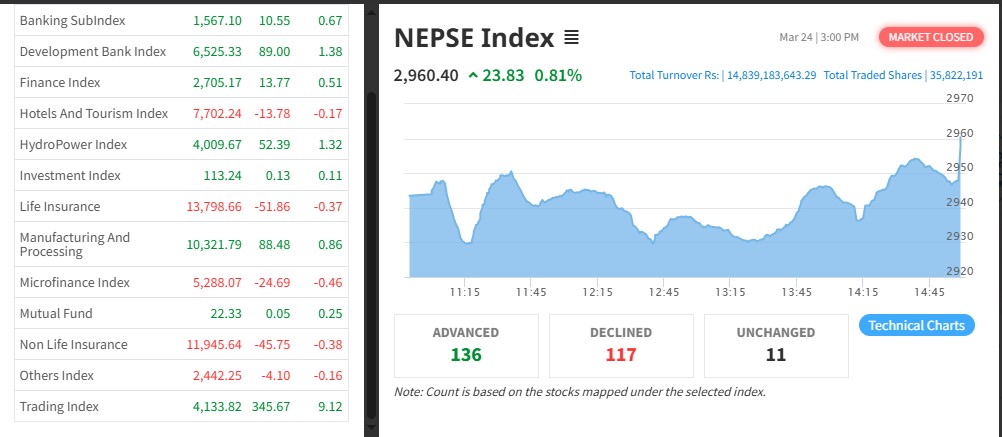Open Non Life Insurance index
This screenshot has height=437, width=1002.
(74, 344)
